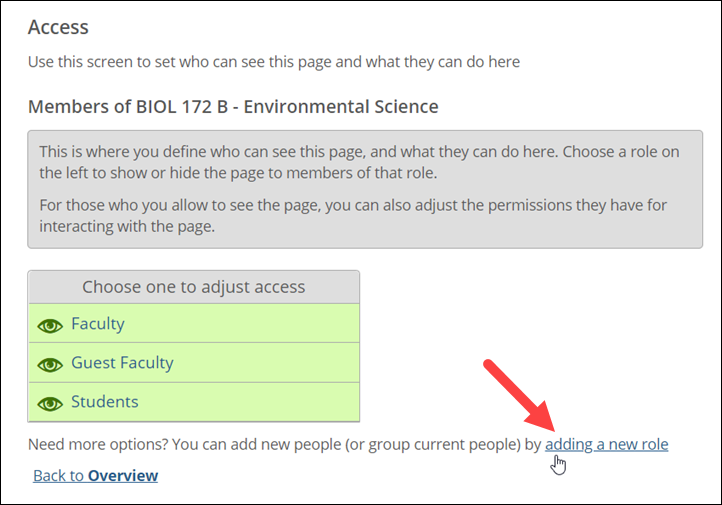The image size is (722, 505).
Task: Click 'Environmental Science' in the members heading
Action: pos(341,107)
